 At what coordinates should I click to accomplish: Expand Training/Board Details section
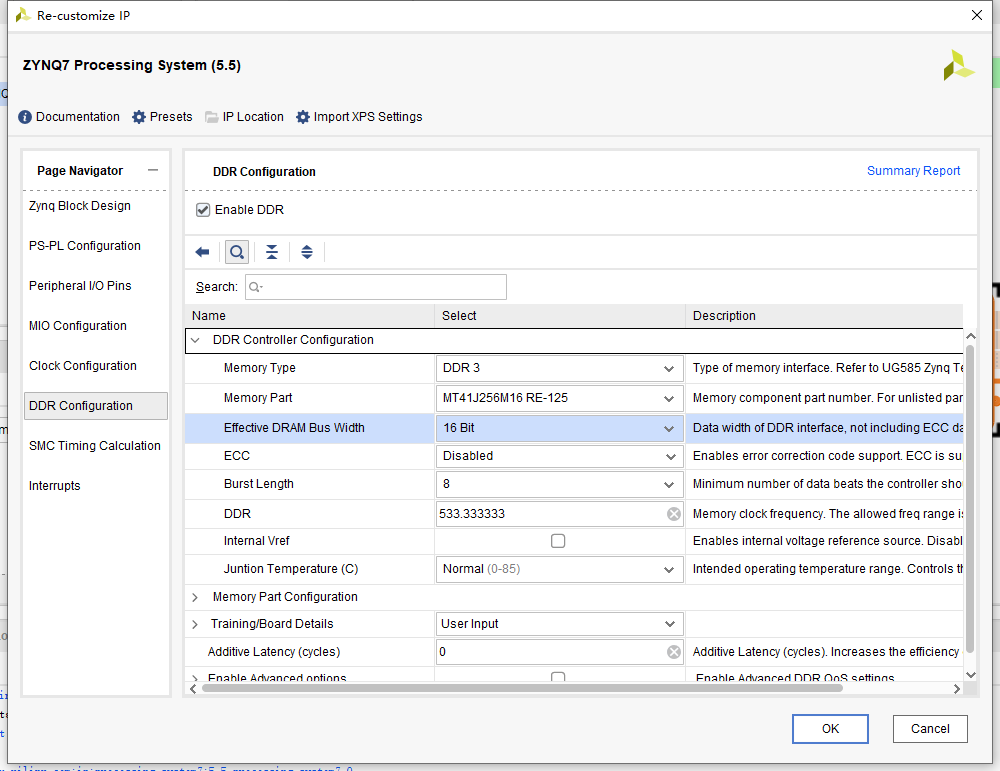[x=195, y=624]
